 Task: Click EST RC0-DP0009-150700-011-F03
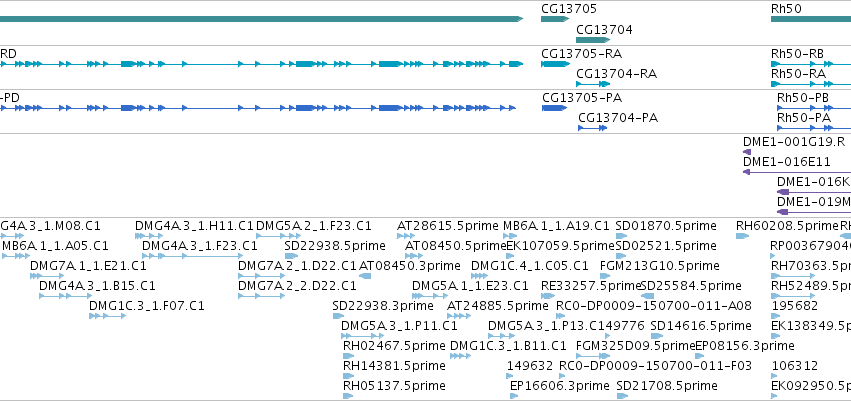coord(563,377)
